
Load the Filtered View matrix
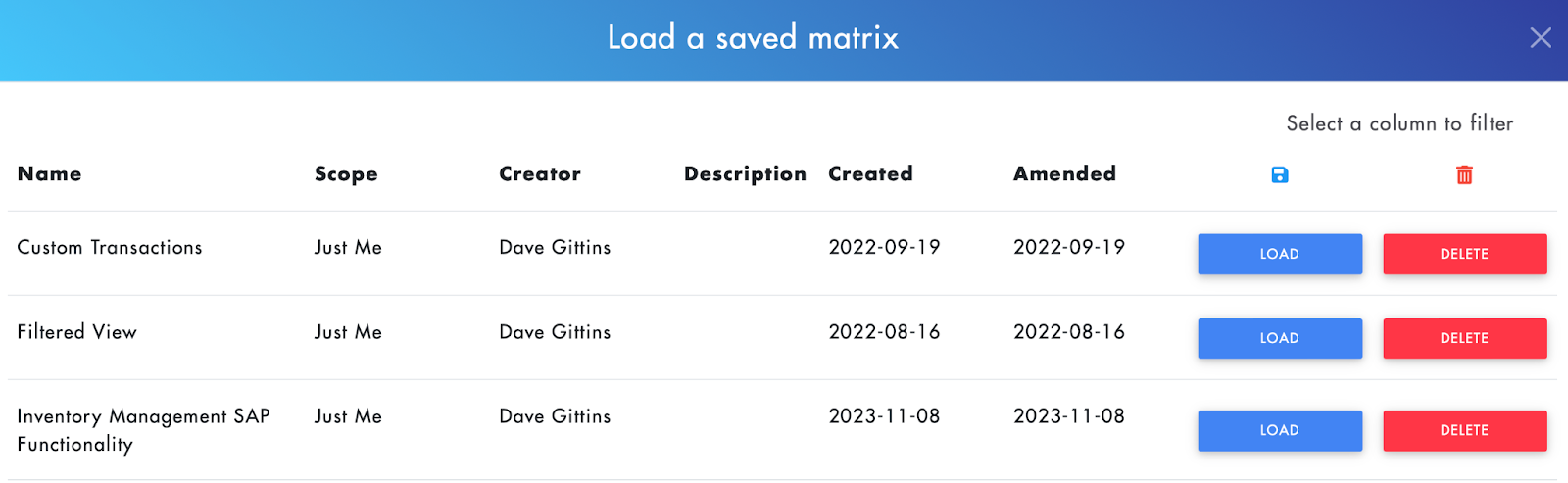click(x=1280, y=338)
